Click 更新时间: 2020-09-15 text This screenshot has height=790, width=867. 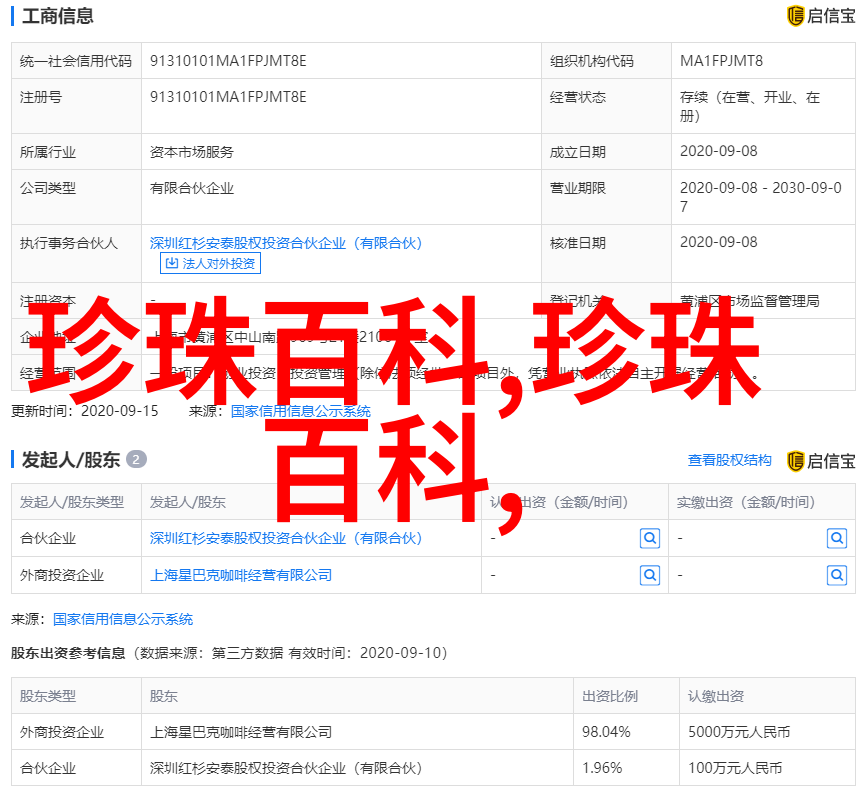point(85,411)
